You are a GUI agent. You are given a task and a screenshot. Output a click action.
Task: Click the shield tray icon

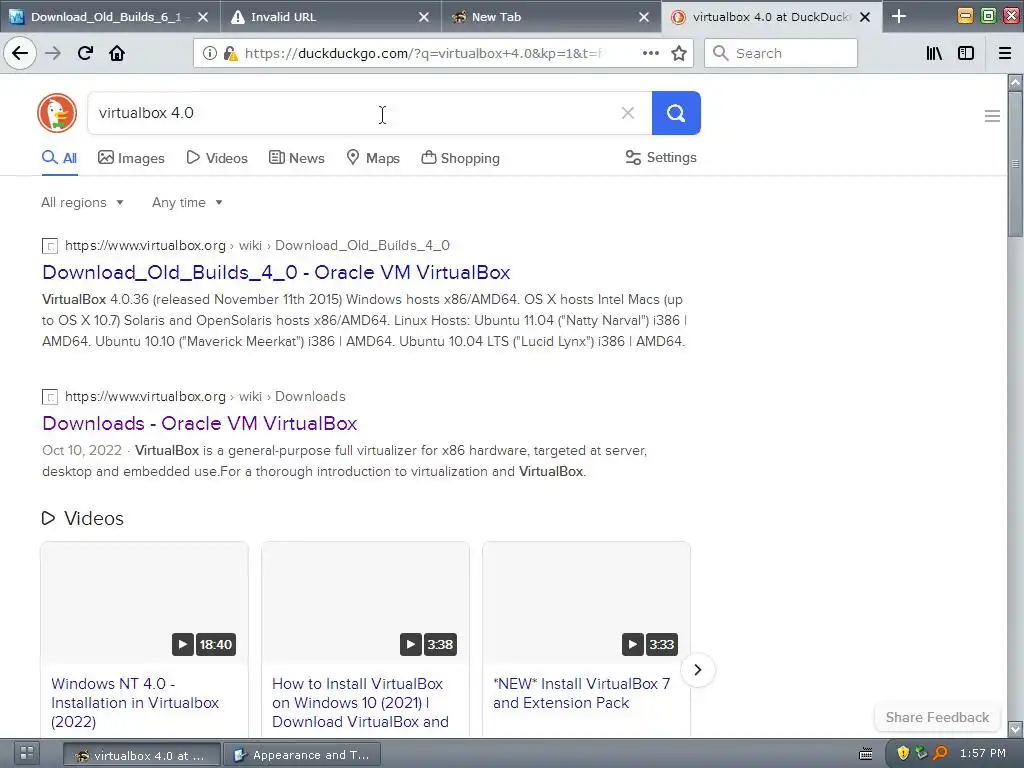coord(903,753)
